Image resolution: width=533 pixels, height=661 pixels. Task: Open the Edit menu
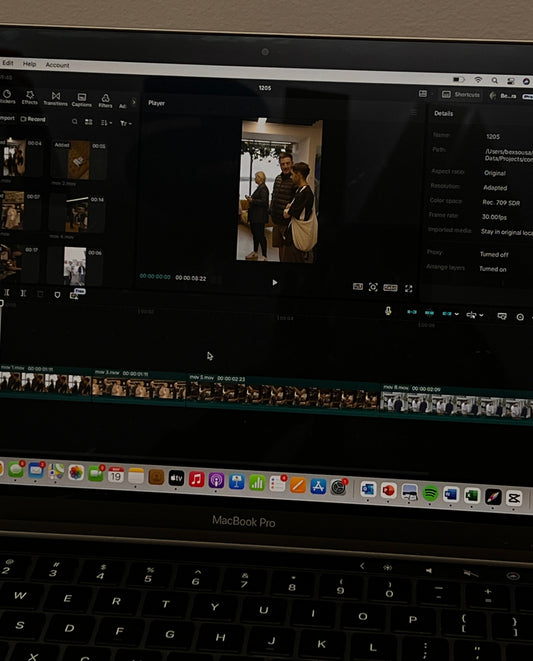(x=8, y=63)
